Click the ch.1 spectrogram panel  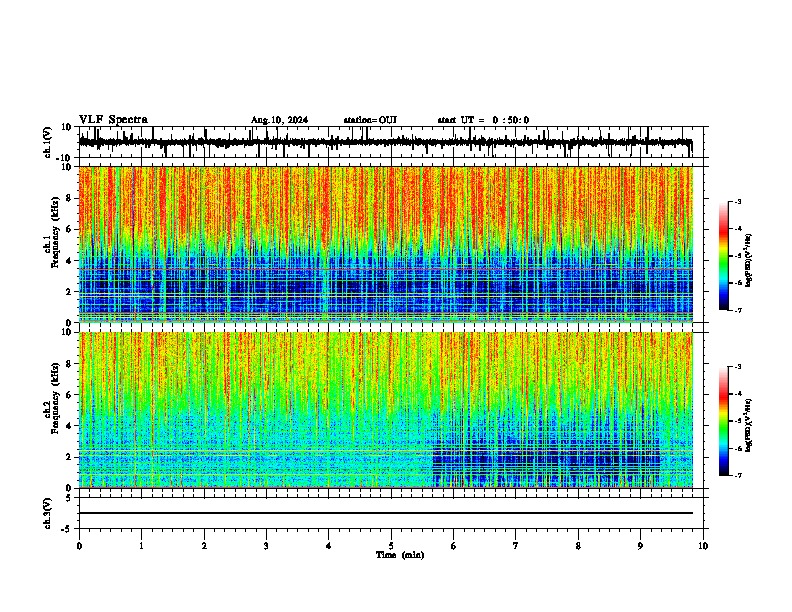tap(385, 244)
